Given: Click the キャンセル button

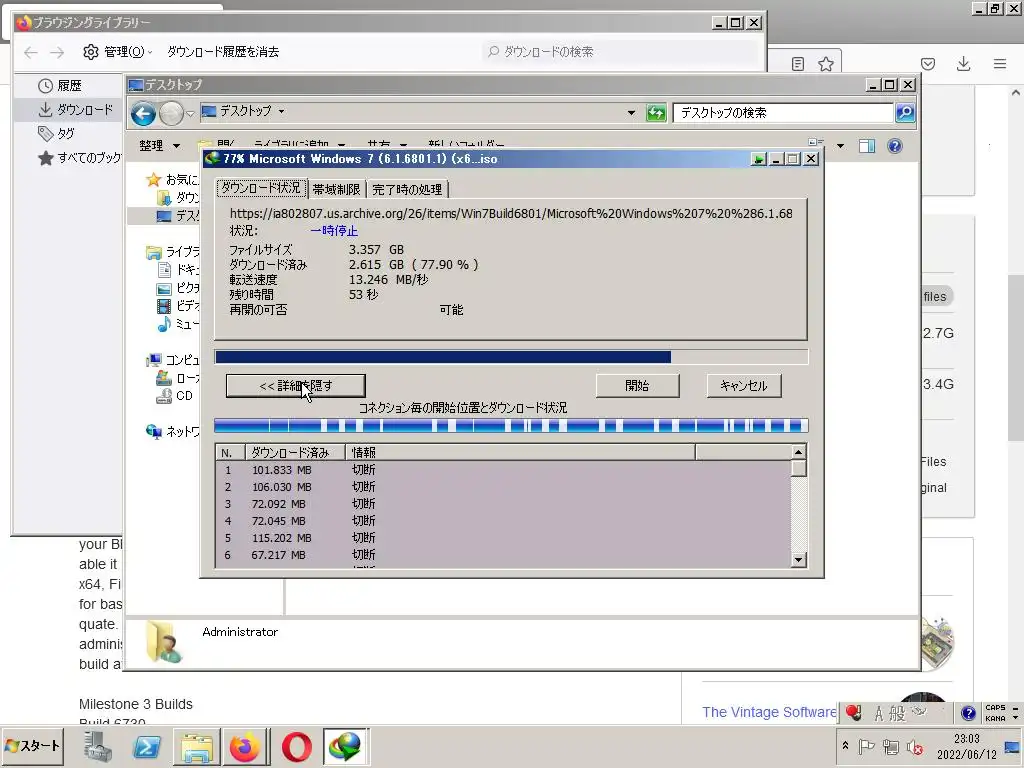Looking at the screenshot, I should coord(744,385).
